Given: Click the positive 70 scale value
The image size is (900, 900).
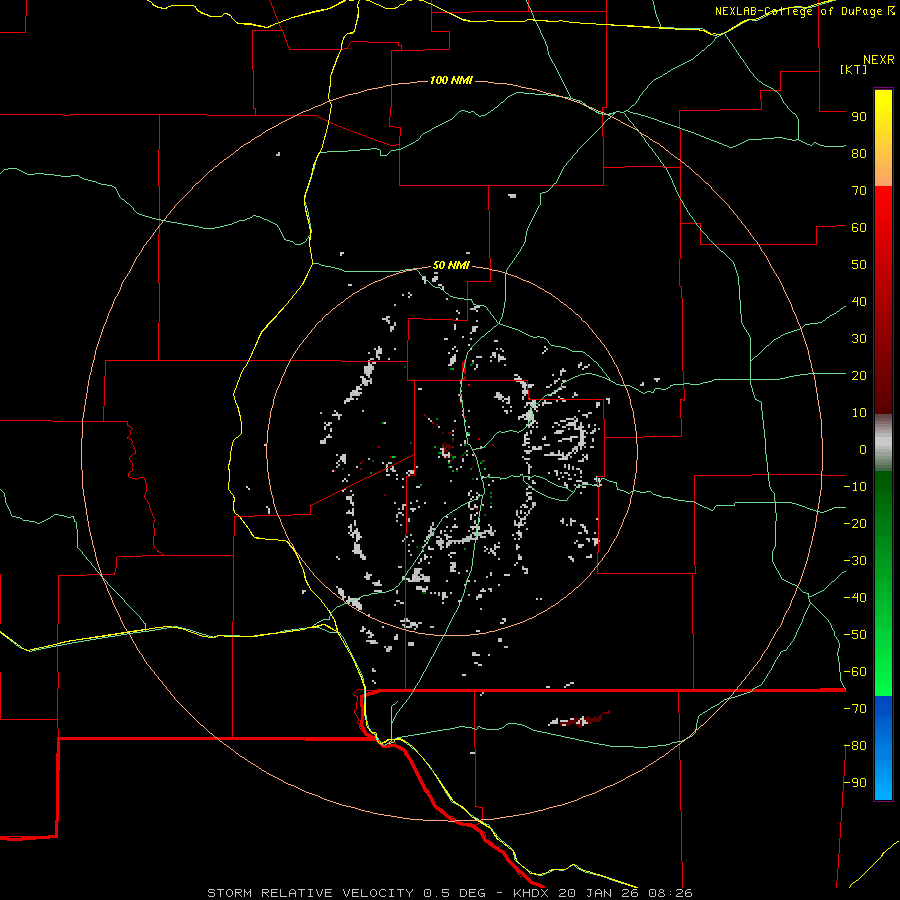Looking at the screenshot, I should click(x=859, y=191).
